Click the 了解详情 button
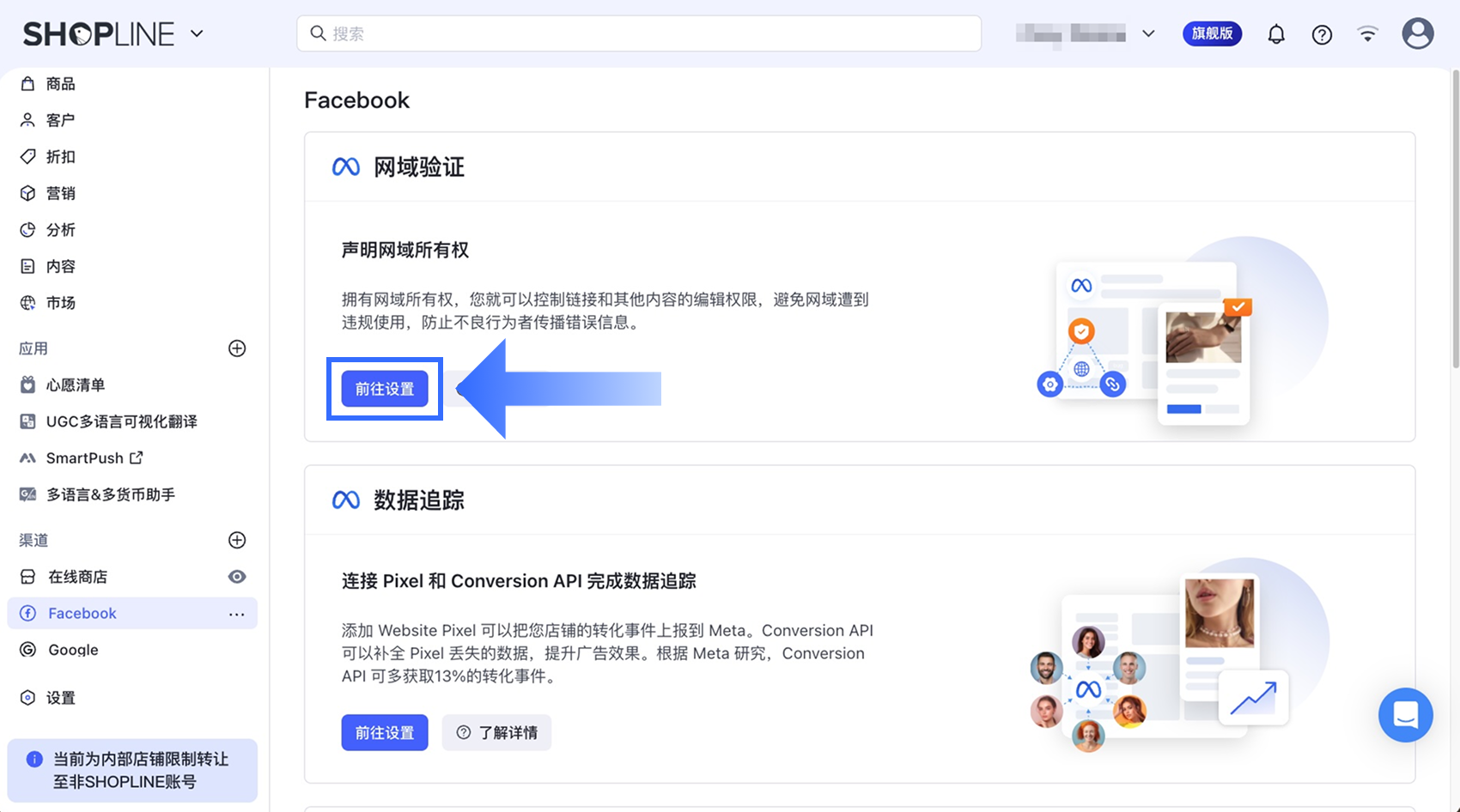The image size is (1460, 812). click(x=496, y=733)
